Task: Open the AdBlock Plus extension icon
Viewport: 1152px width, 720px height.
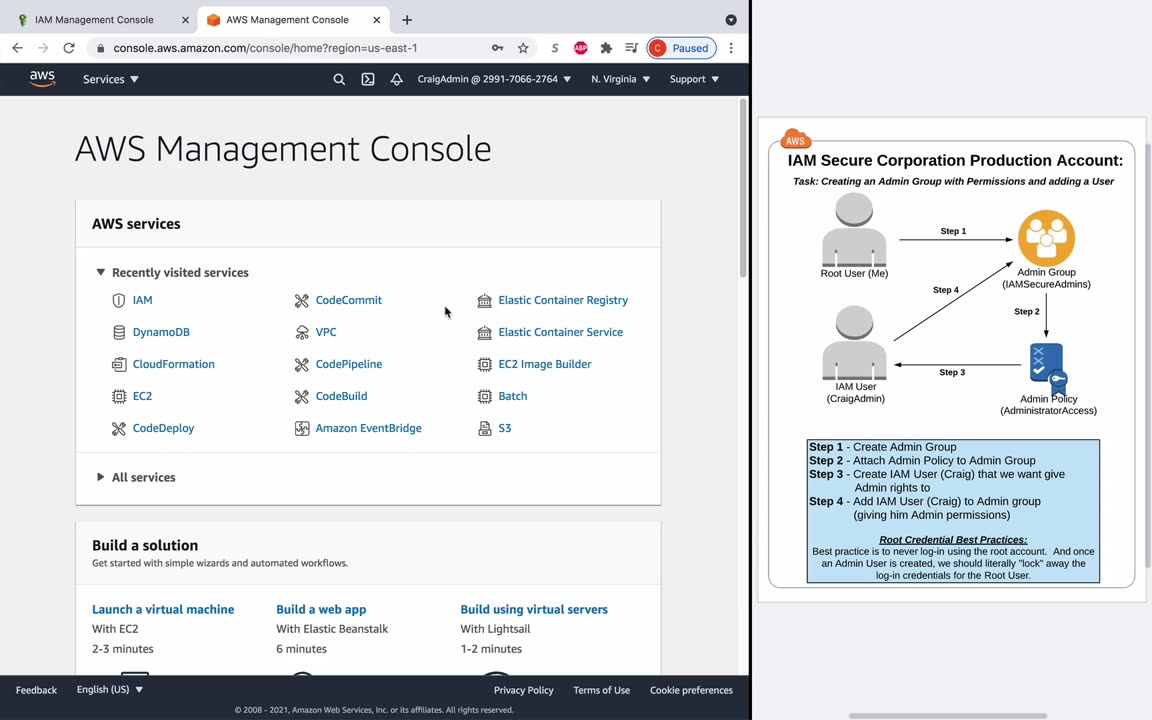Action: pyautogui.click(x=580, y=48)
